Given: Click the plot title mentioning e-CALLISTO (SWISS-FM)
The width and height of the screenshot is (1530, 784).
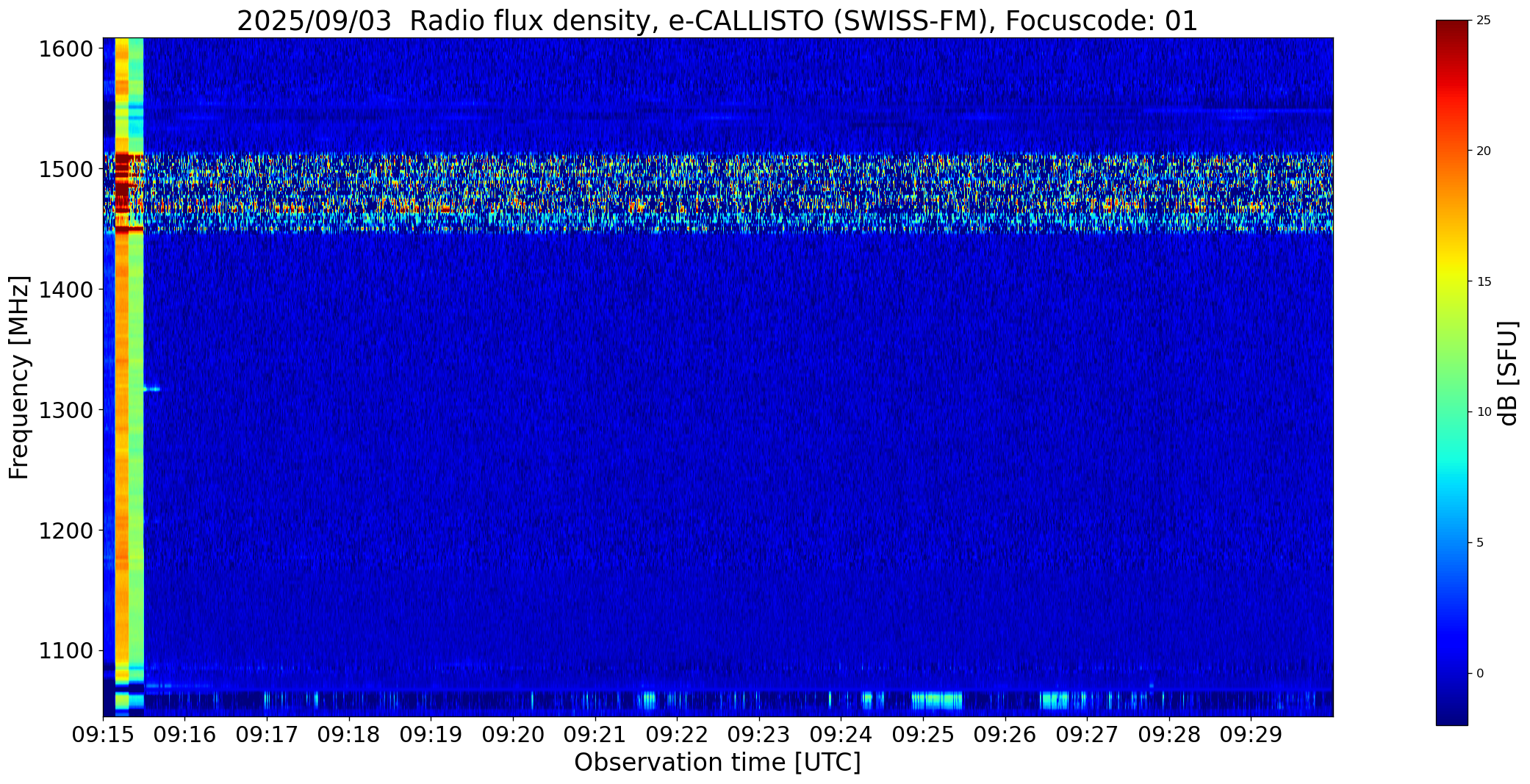Looking at the screenshot, I should click(x=717, y=21).
